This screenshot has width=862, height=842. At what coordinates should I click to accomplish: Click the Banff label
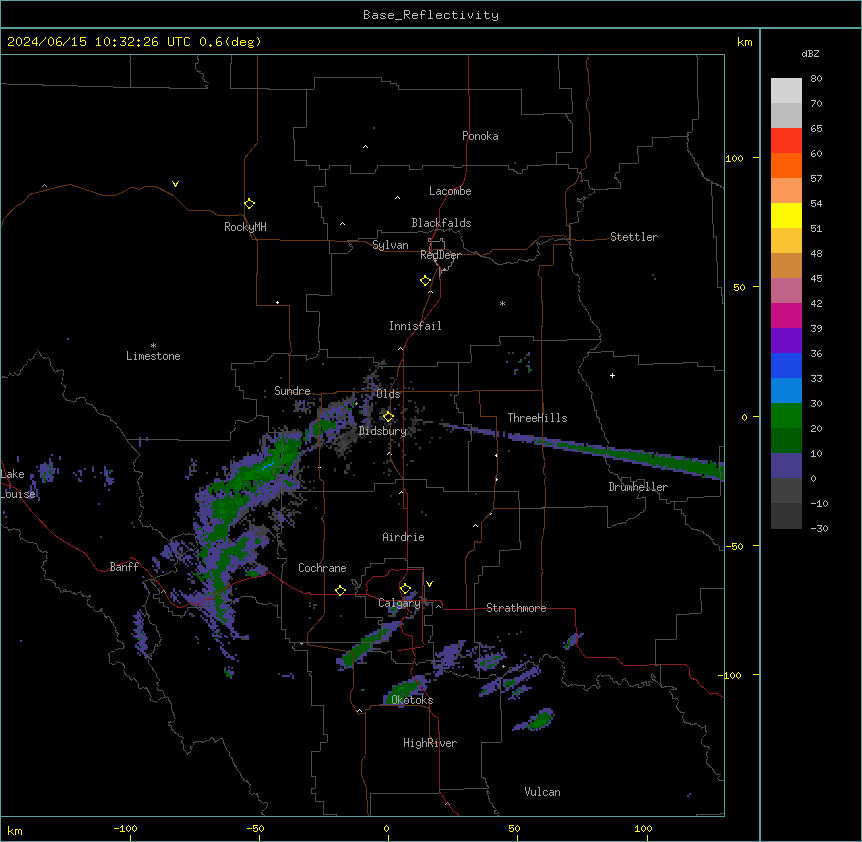click(124, 567)
